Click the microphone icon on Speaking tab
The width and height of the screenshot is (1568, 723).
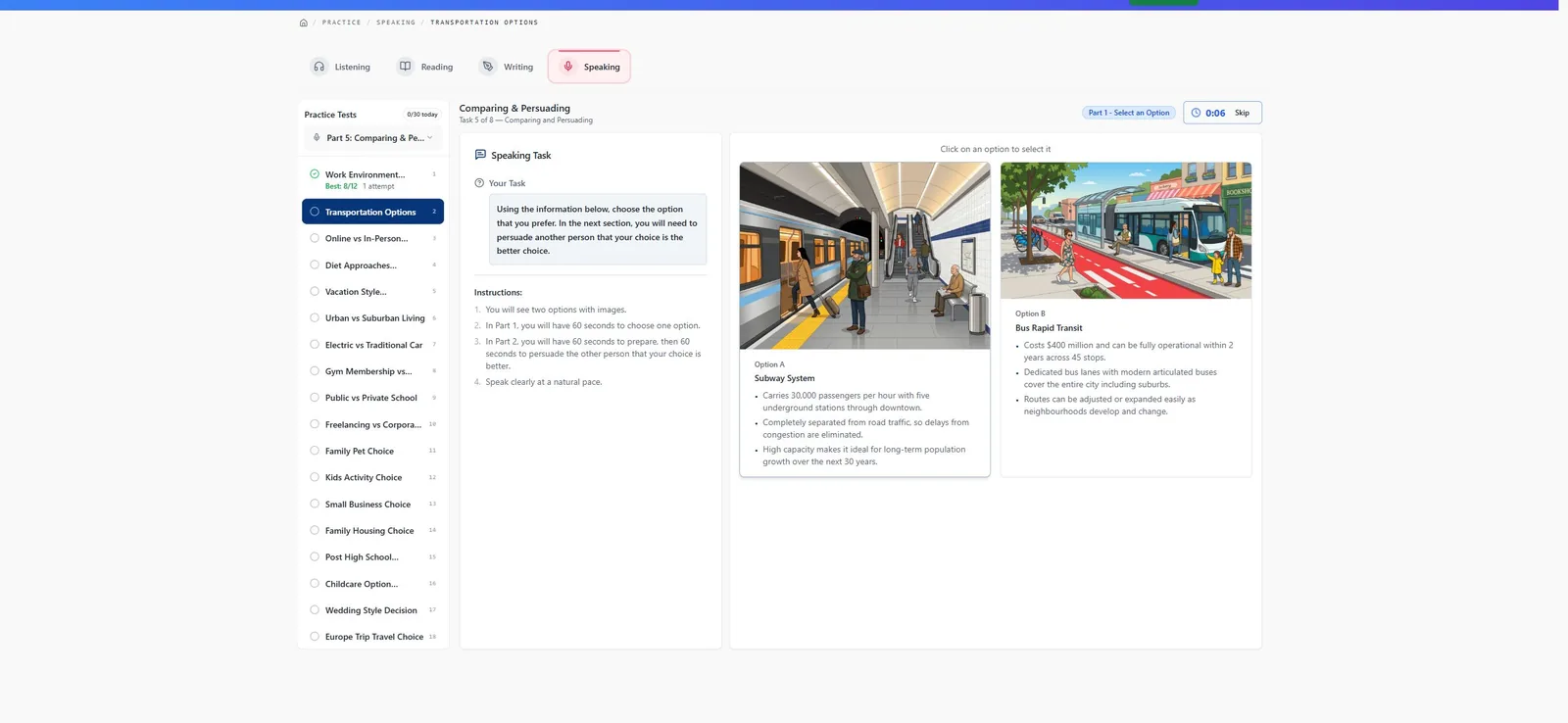tap(568, 67)
